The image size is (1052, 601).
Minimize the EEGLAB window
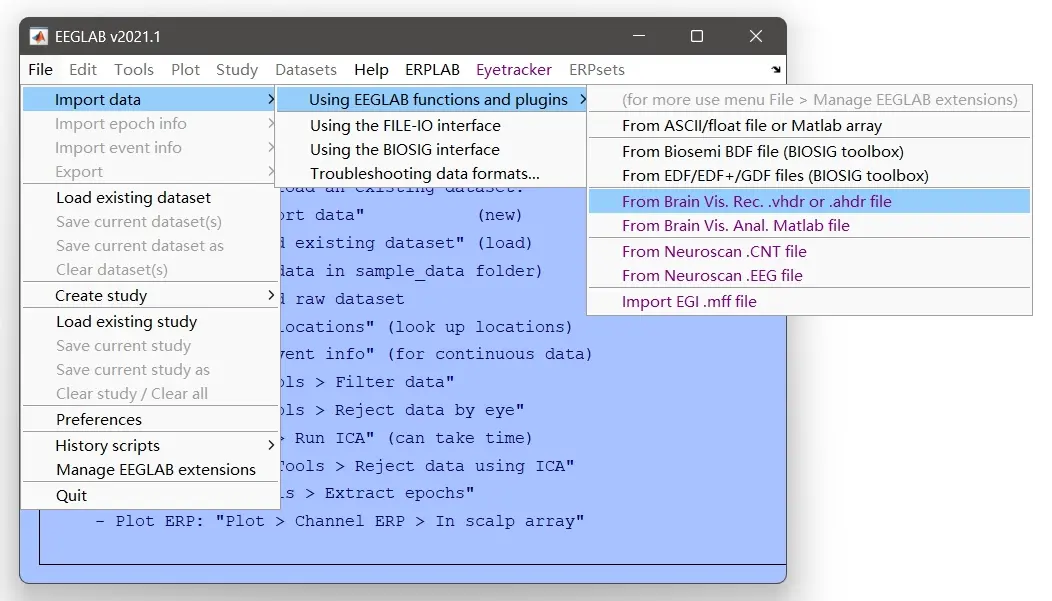639,36
